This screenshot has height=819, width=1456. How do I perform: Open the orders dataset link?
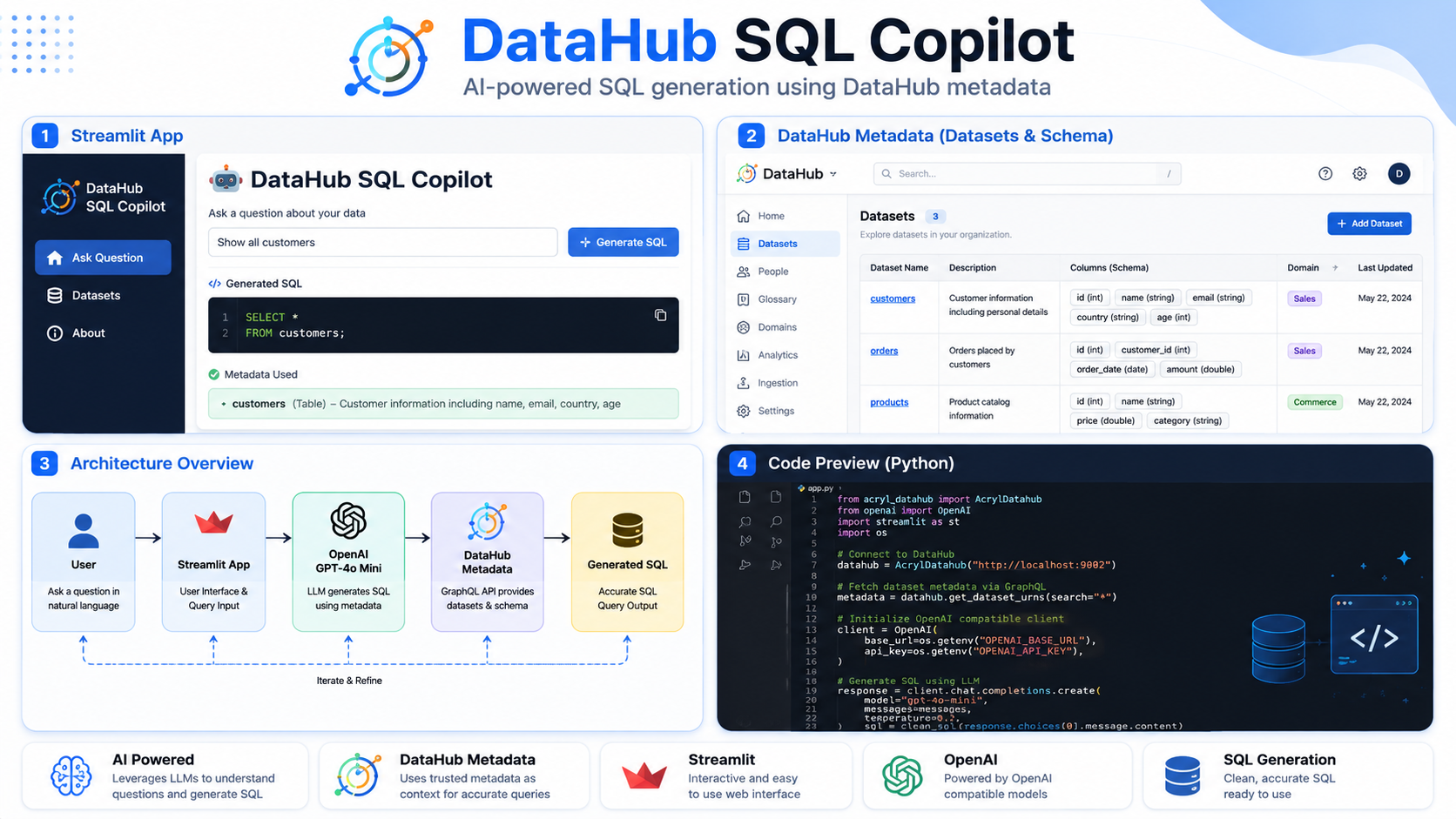click(884, 351)
